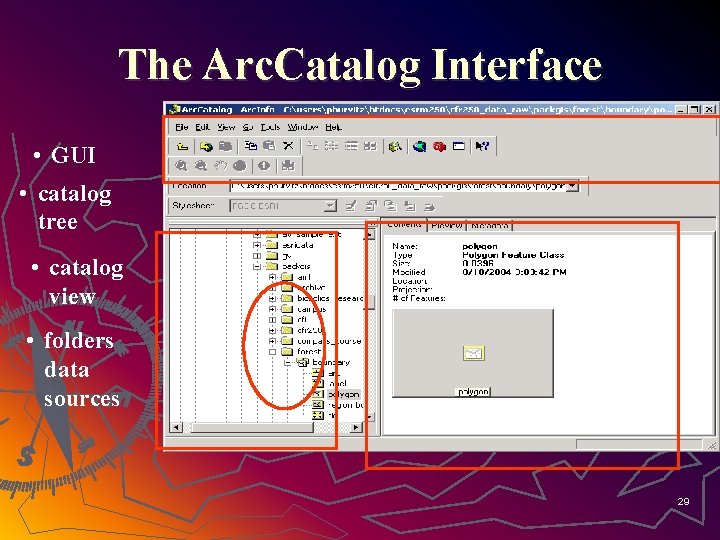The width and height of the screenshot is (720, 540).
Task: Click the Delete X icon
Action: 288,146
